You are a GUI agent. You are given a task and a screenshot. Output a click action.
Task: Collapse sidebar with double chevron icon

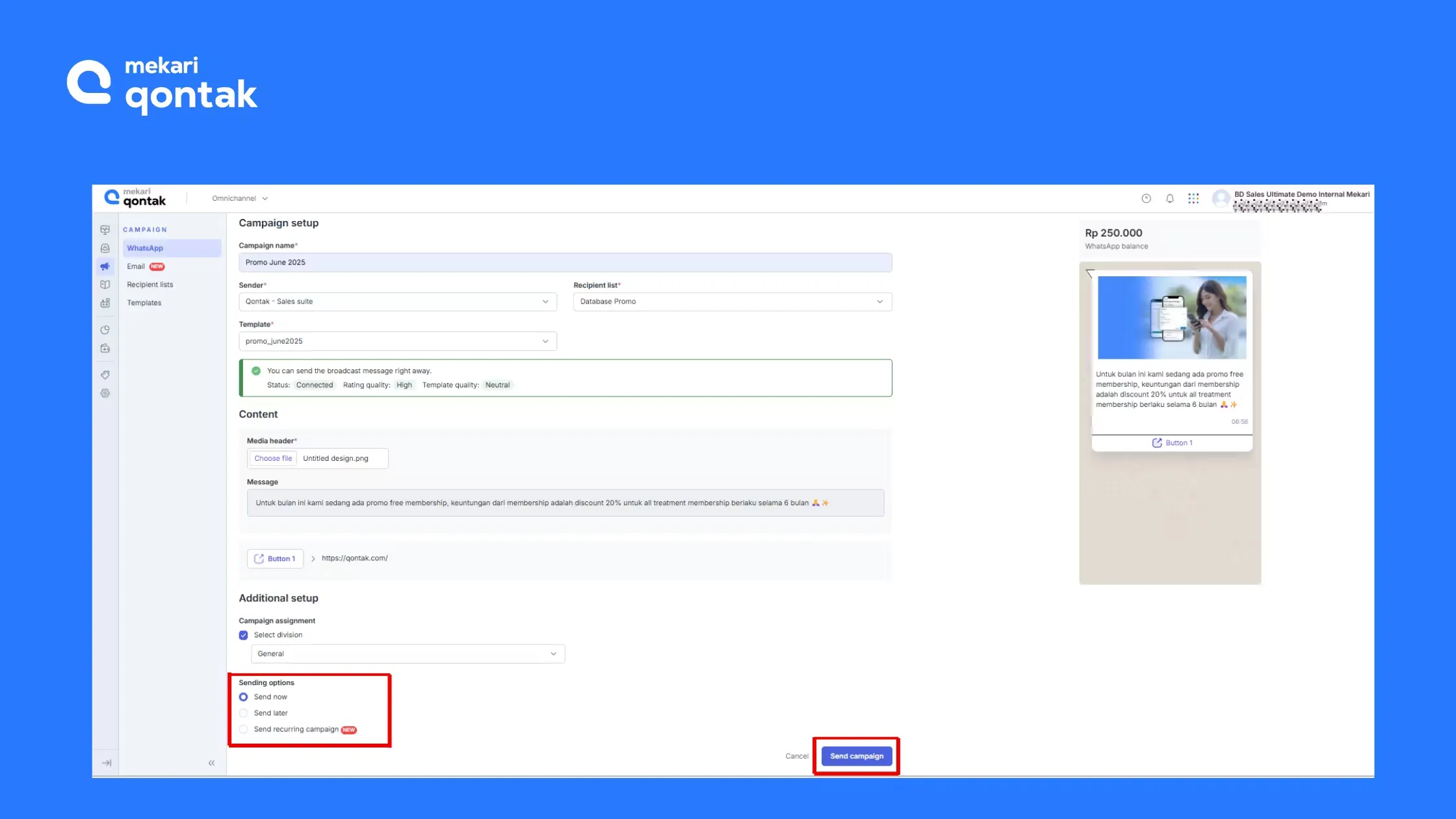pyautogui.click(x=211, y=763)
